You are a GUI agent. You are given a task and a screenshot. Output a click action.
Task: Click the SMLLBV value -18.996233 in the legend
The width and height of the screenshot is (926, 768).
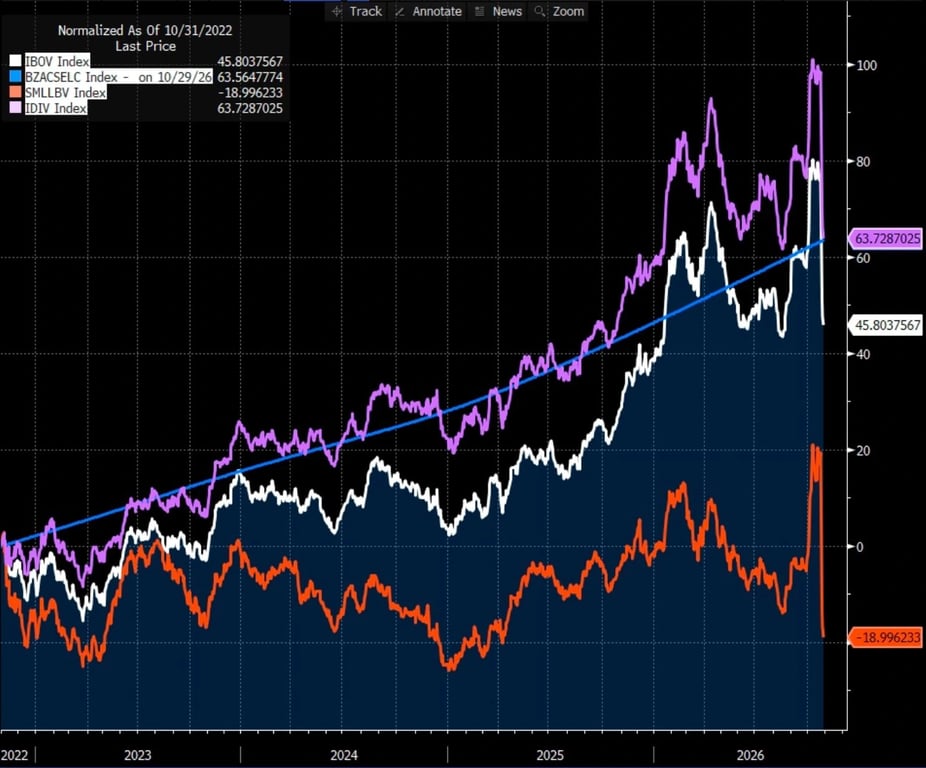click(x=250, y=93)
